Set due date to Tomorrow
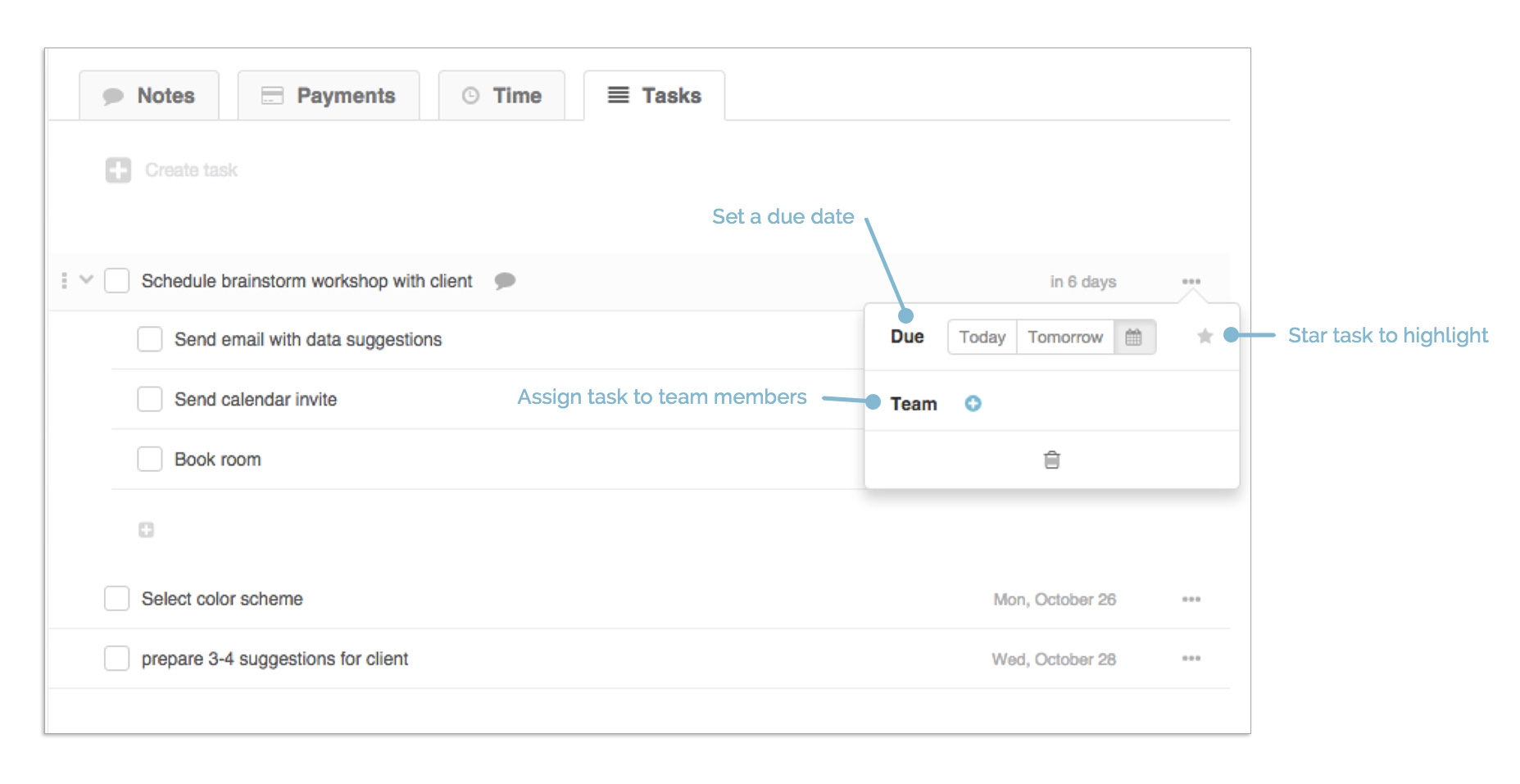This screenshot has height=784, width=1520. tap(1064, 337)
